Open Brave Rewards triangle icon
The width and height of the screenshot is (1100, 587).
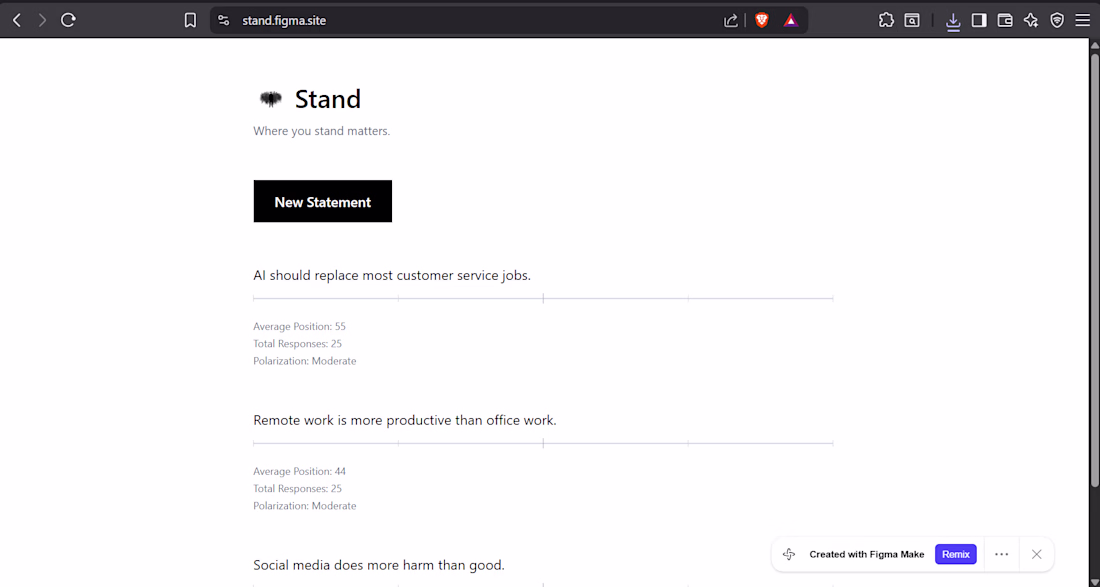(791, 20)
